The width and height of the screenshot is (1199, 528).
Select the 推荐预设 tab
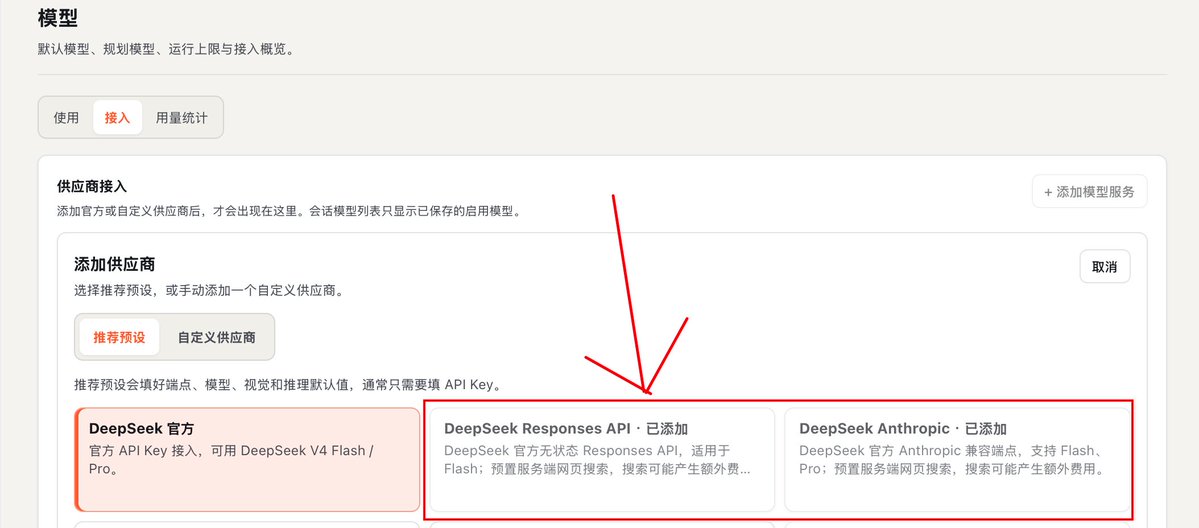click(119, 337)
